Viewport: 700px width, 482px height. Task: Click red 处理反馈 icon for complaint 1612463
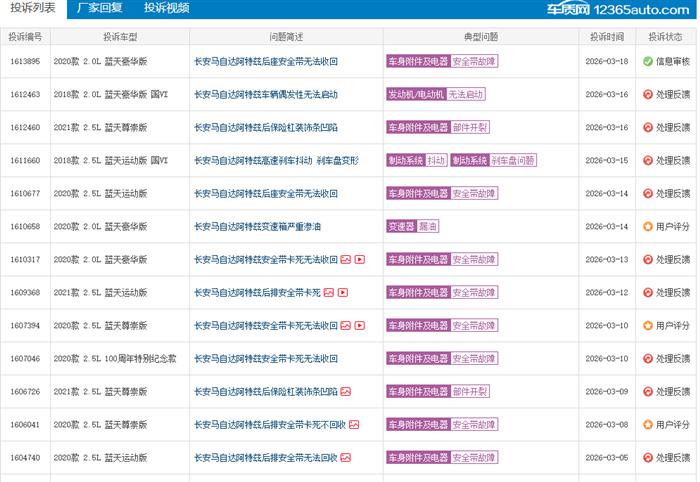click(x=647, y=94)
